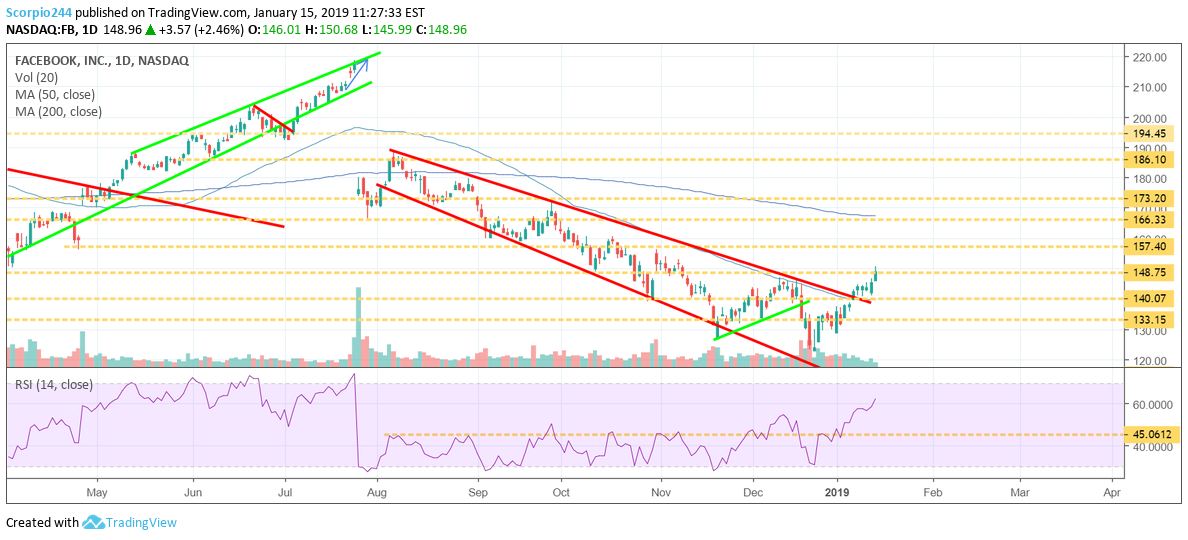Select the 166.33 price level label
The width and height of the screenshot is (1188, 540).
point(1150,219)
